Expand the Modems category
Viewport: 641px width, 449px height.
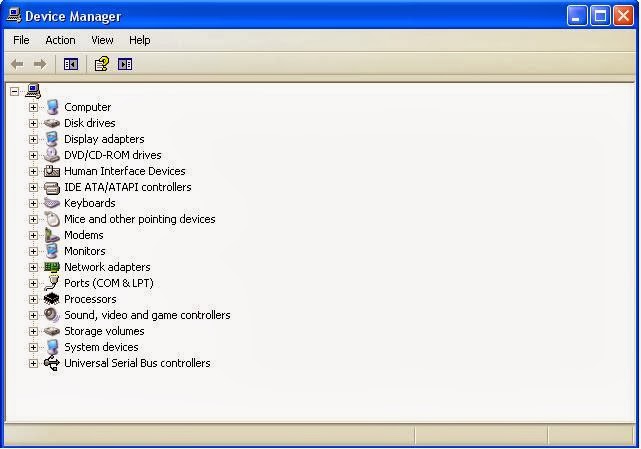click(x=33, y=235)
